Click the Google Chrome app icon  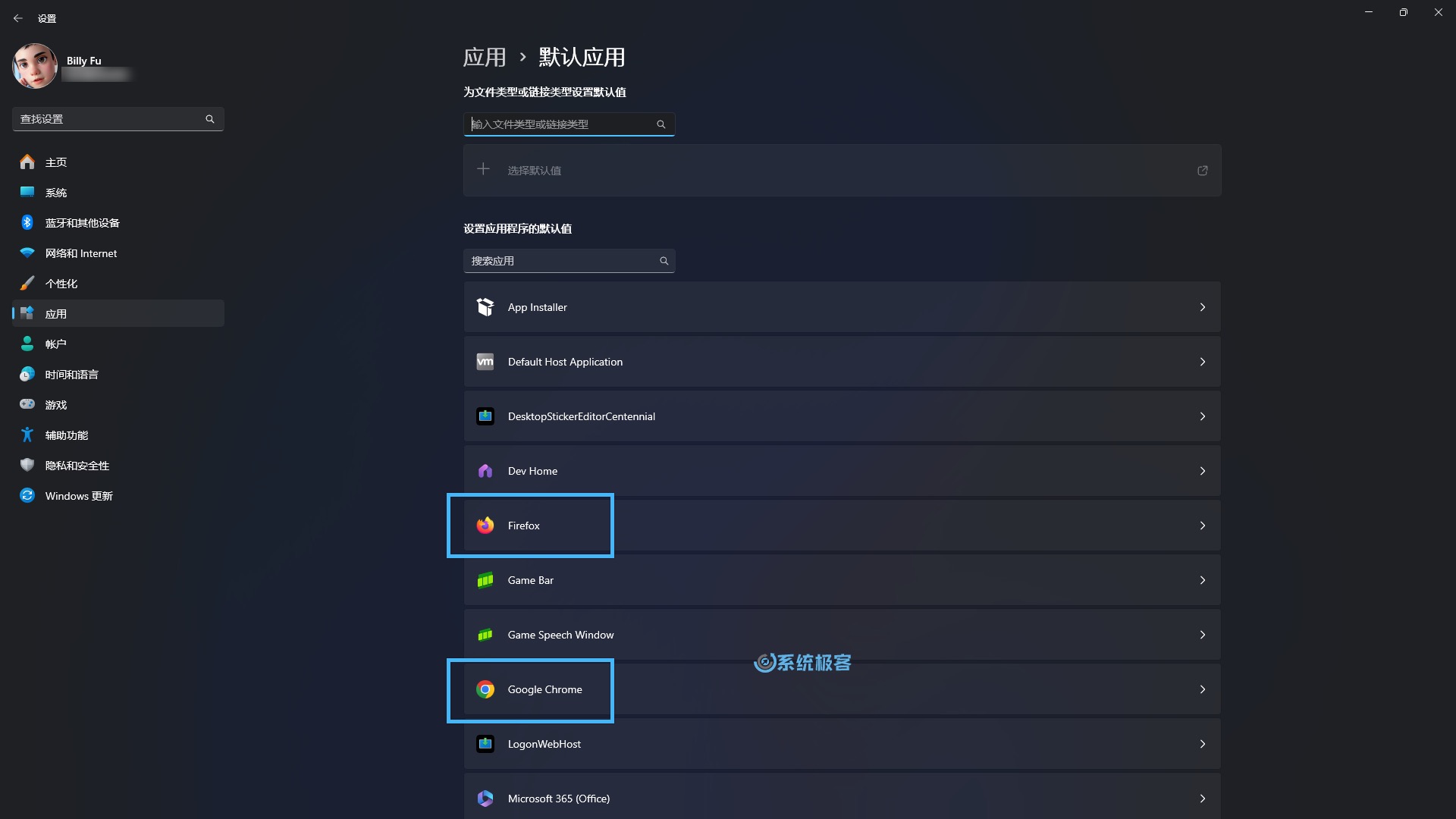485,689
